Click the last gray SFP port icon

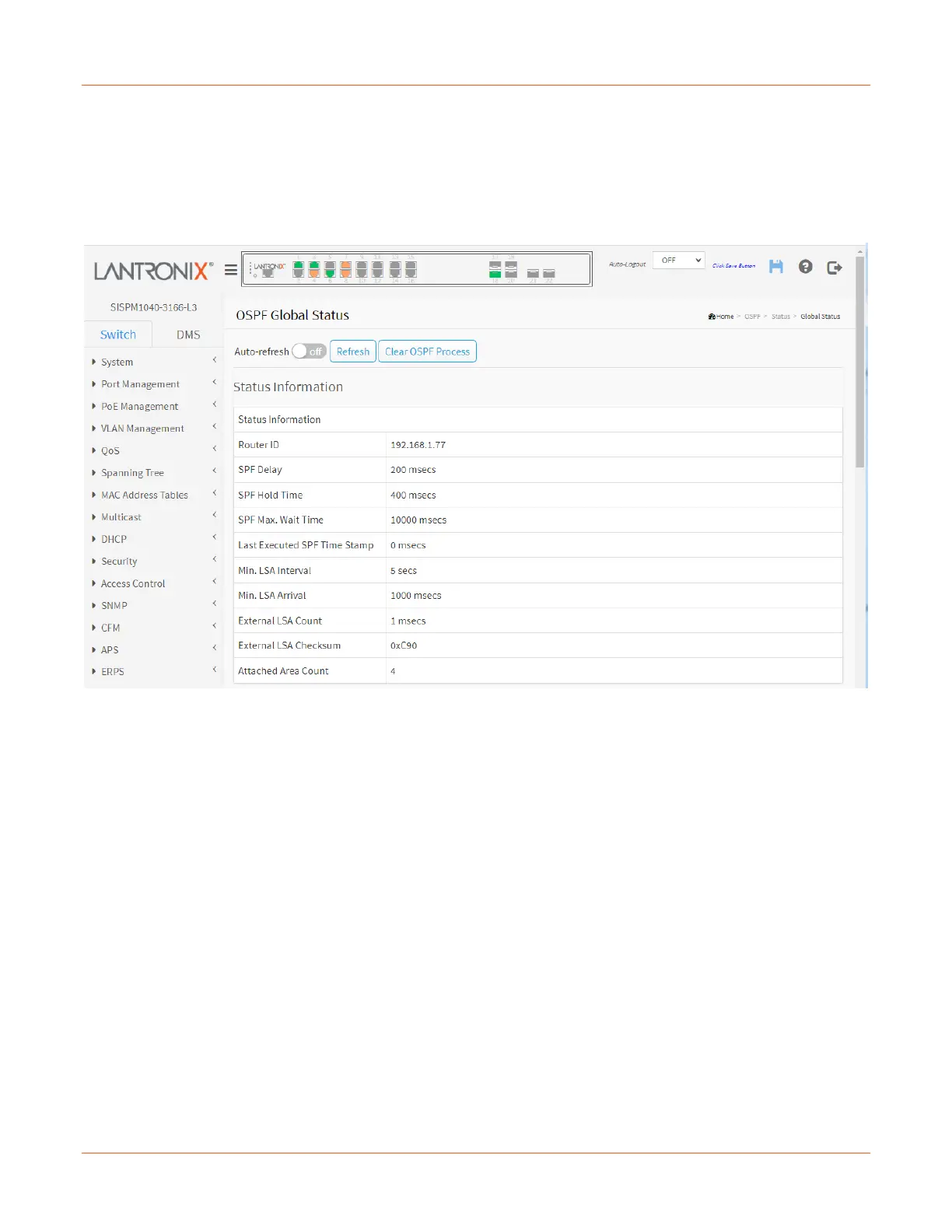coord(549,274)
